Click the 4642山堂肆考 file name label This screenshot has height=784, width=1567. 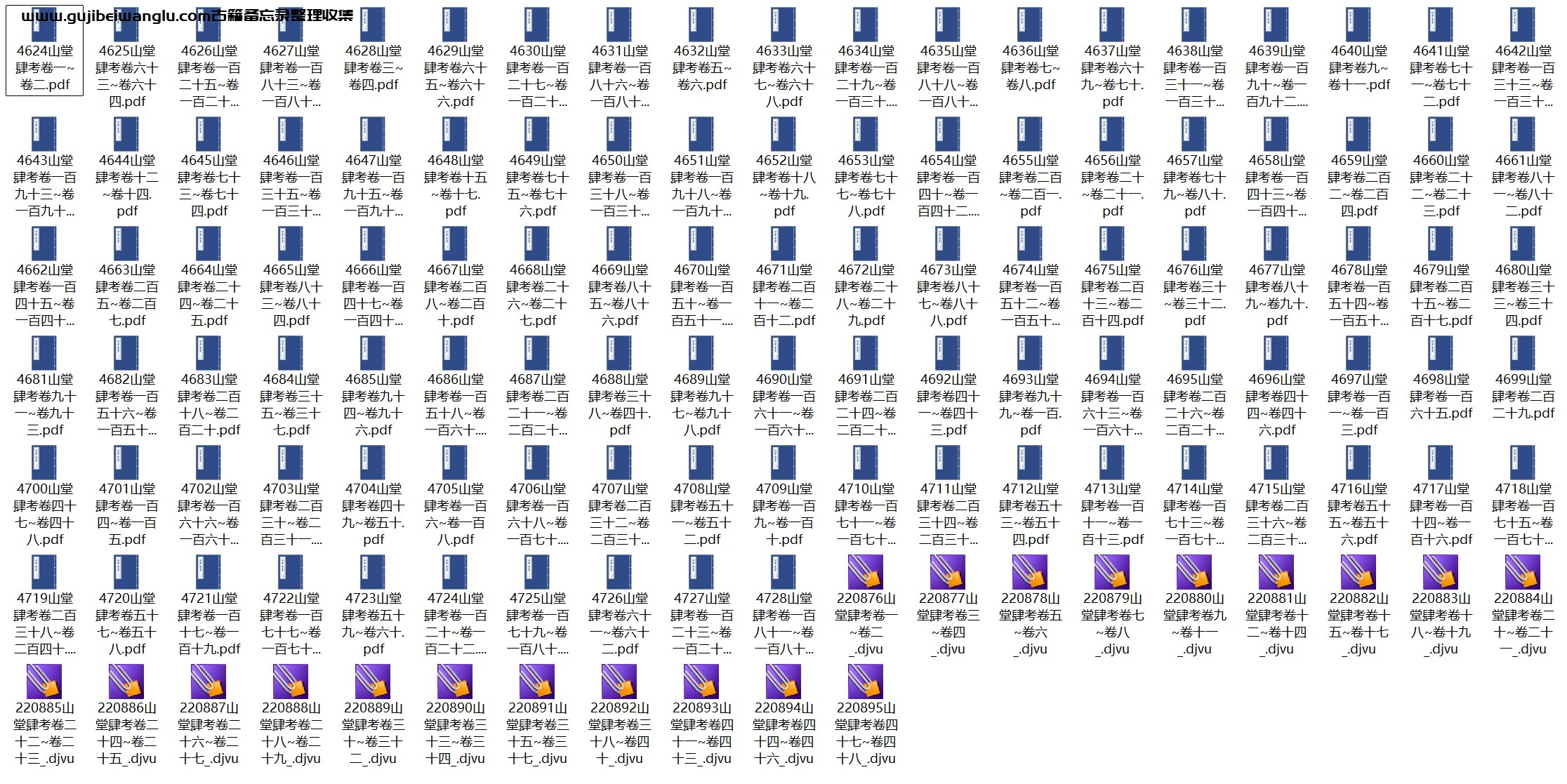pyautogui.click(x=1523, y=76)
